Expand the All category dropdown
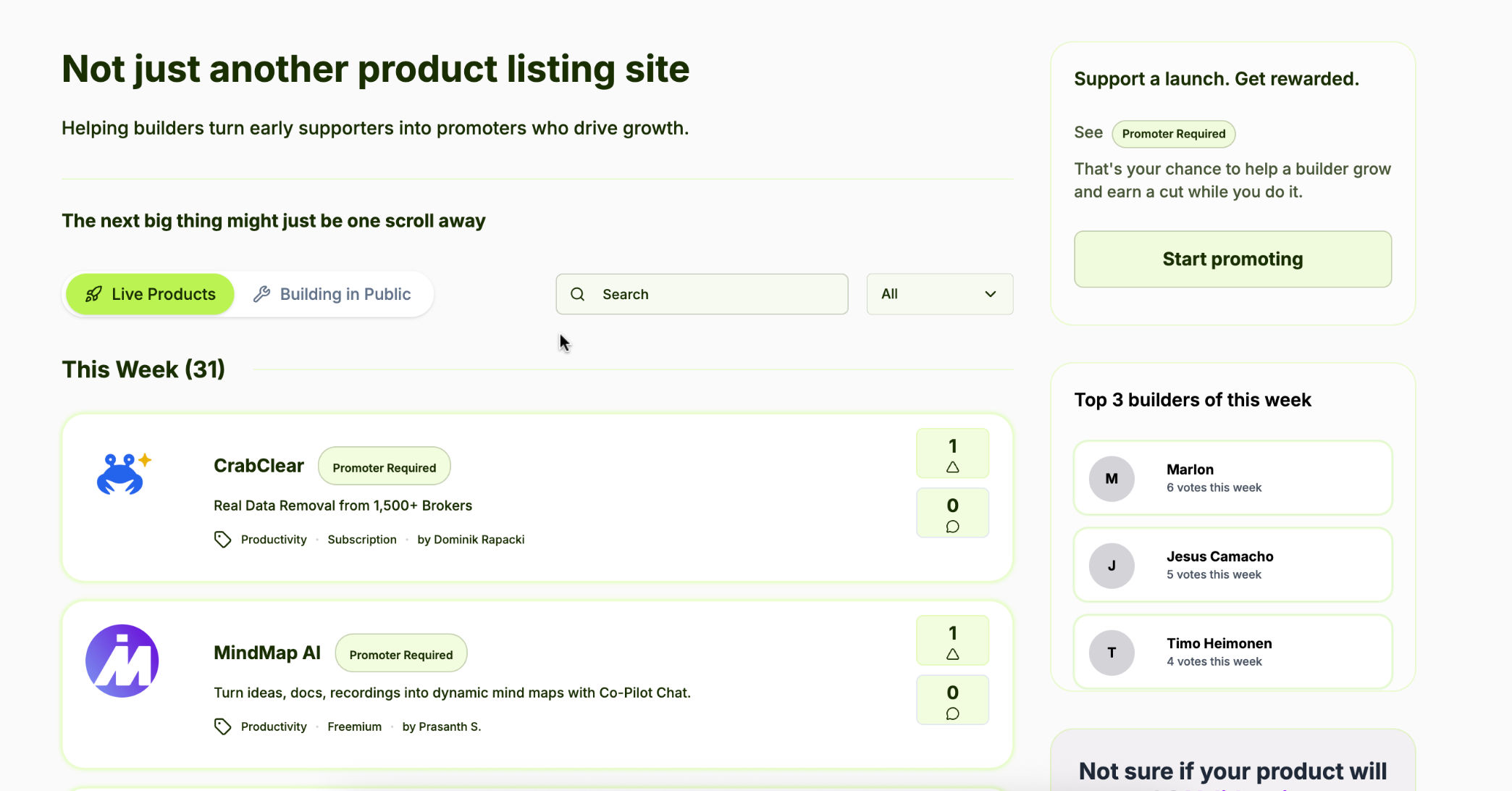 coord(940,294)
